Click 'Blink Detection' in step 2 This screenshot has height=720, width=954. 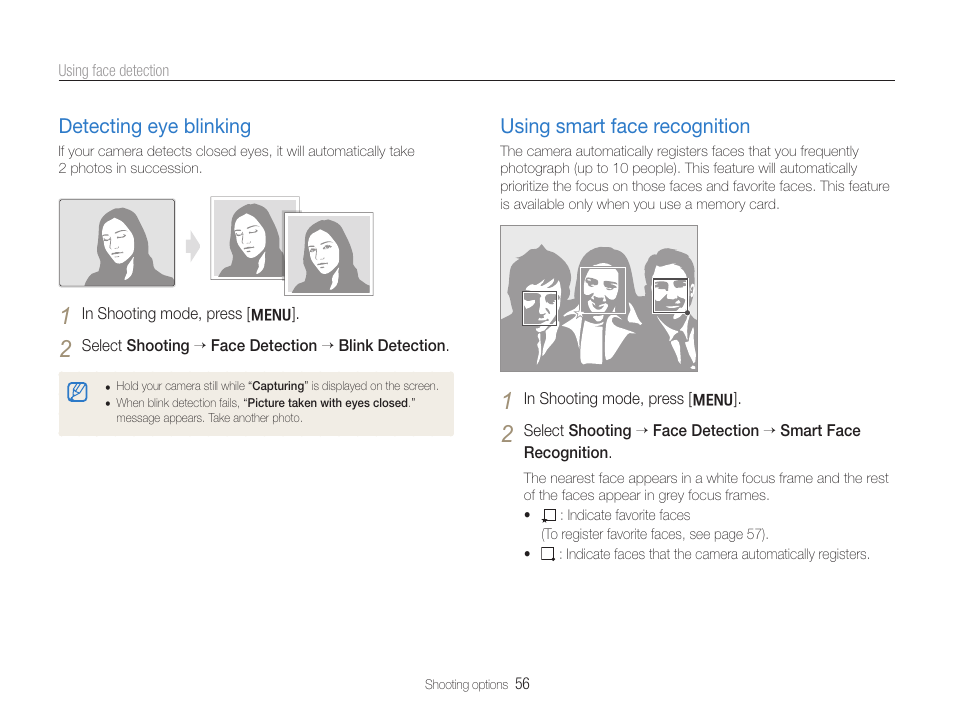tap(392, 346)
